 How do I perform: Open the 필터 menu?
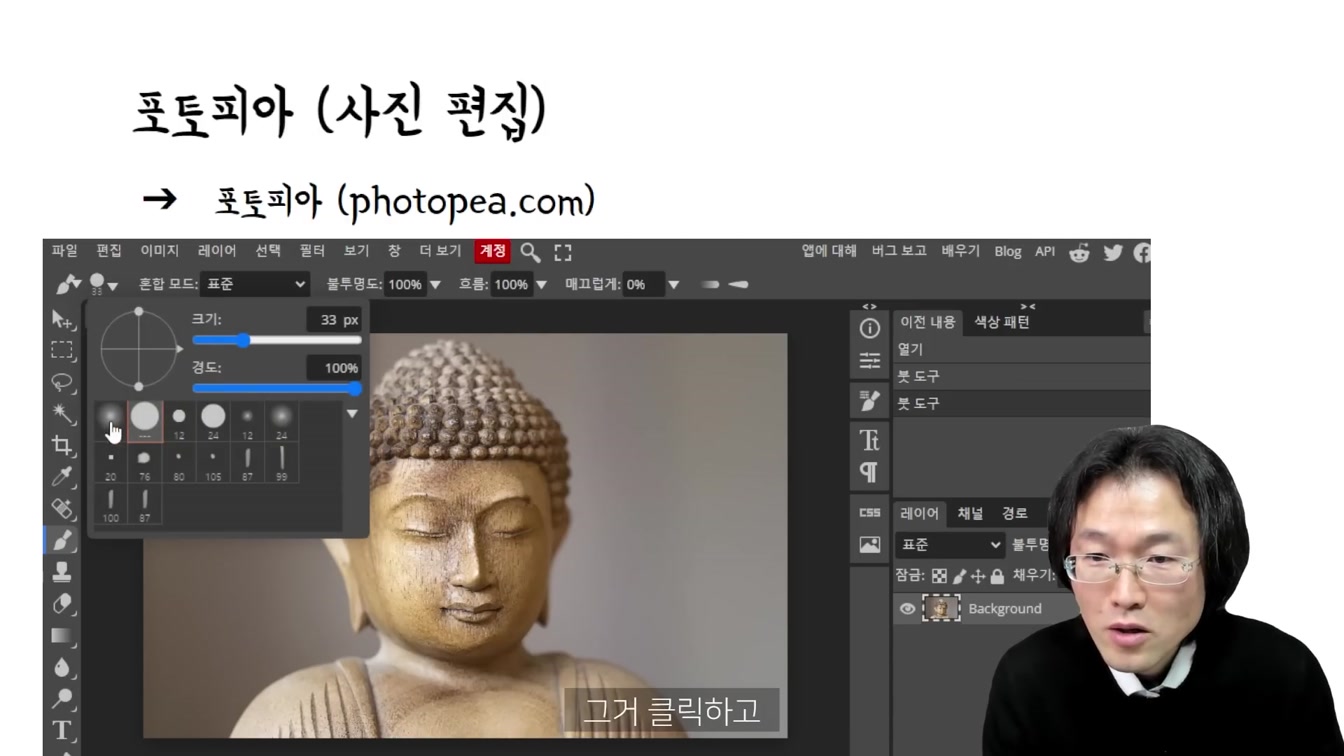pos(312,251)
